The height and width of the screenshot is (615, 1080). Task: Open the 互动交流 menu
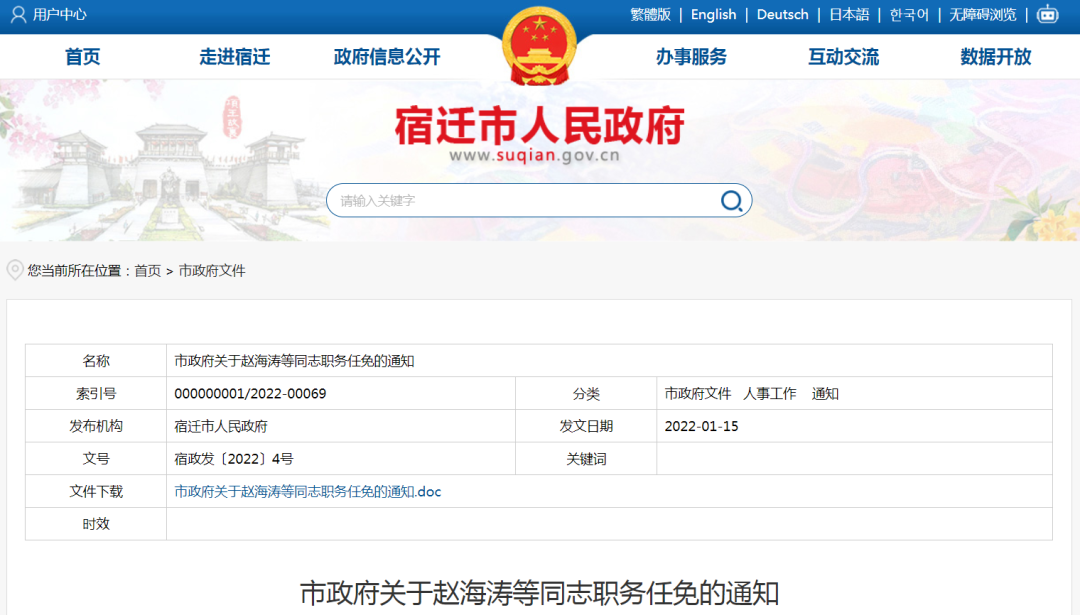pos(843,57)
